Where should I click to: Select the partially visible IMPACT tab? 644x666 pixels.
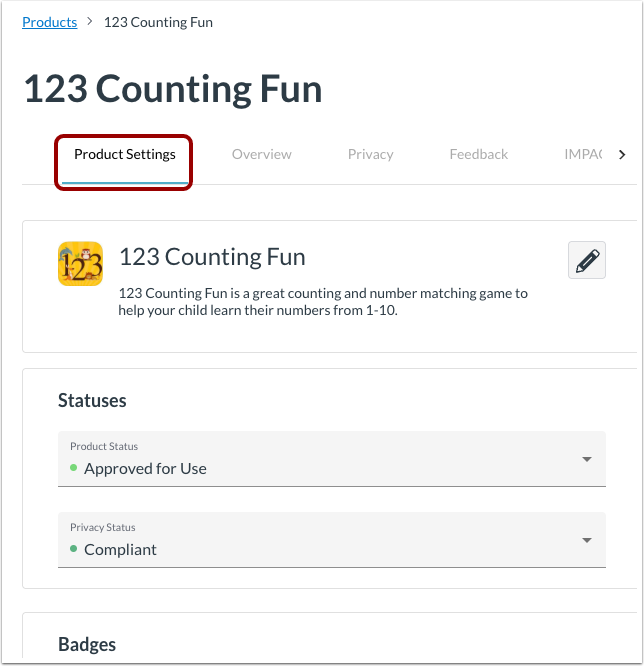pos(583,154)
